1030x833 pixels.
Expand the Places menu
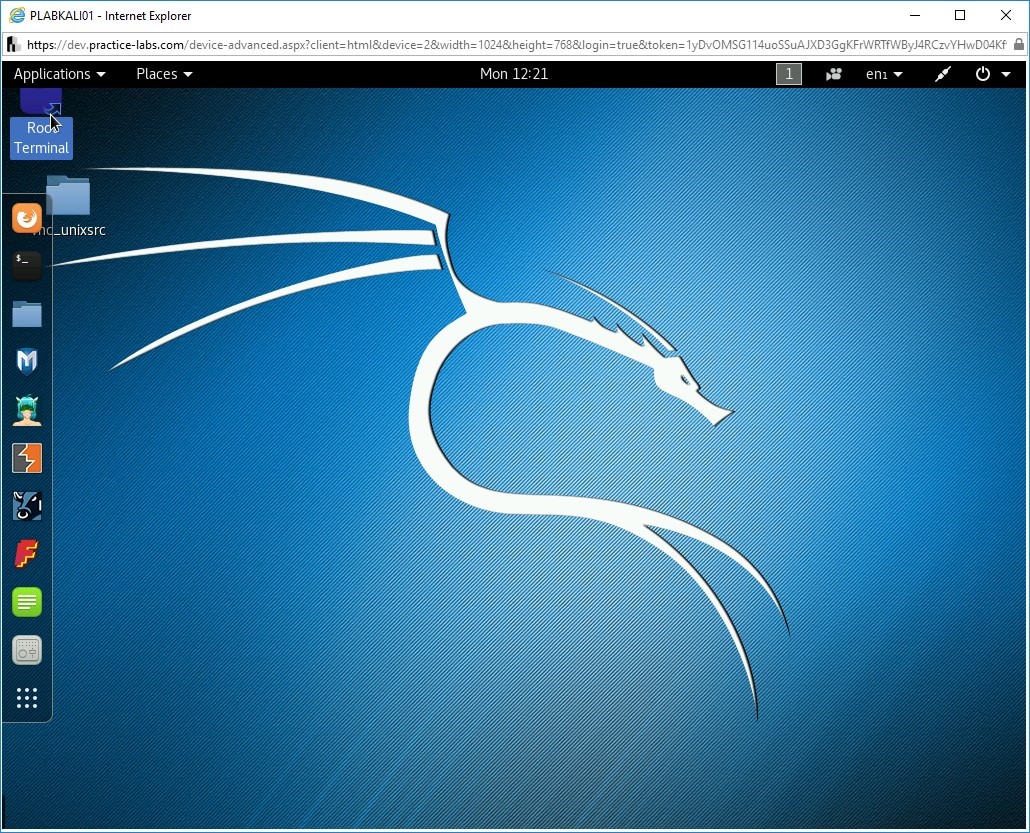(164, 74)
